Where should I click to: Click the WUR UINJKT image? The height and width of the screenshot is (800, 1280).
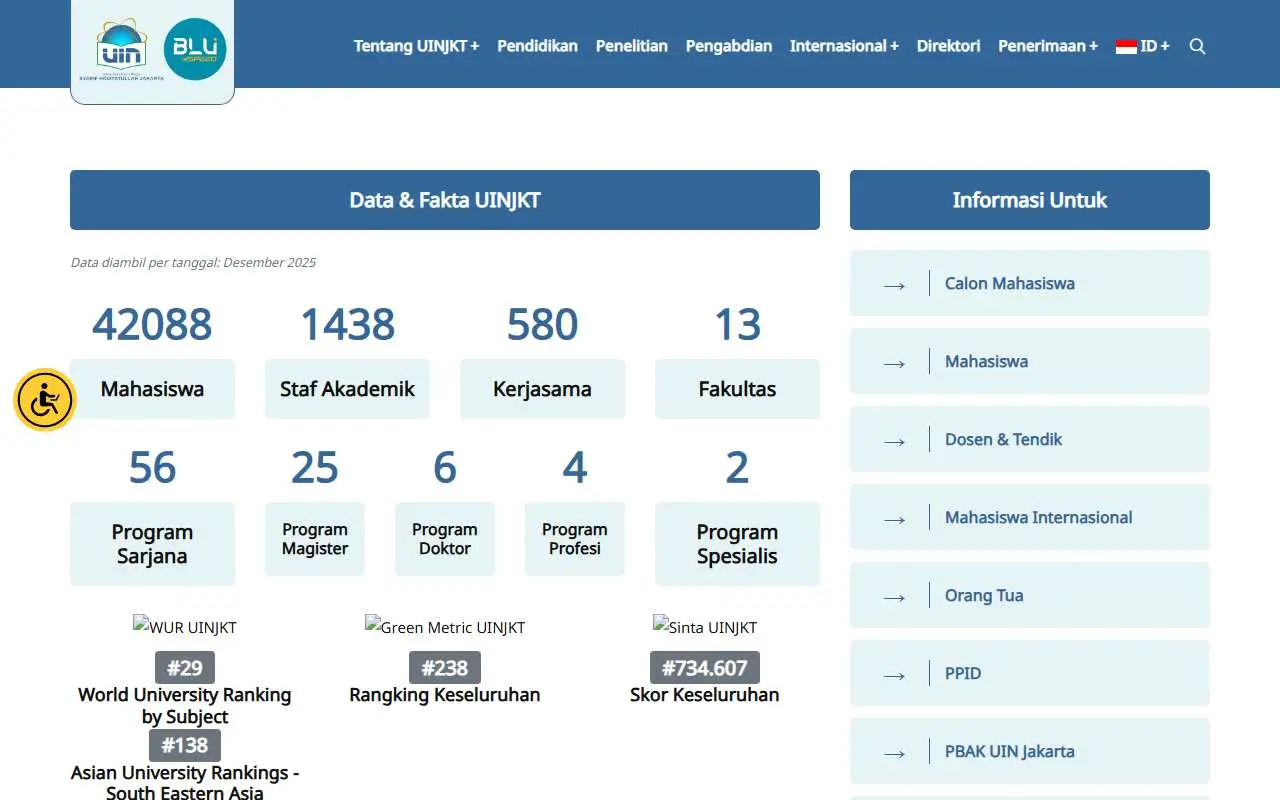pyautogui.click(x=185, y=627)
